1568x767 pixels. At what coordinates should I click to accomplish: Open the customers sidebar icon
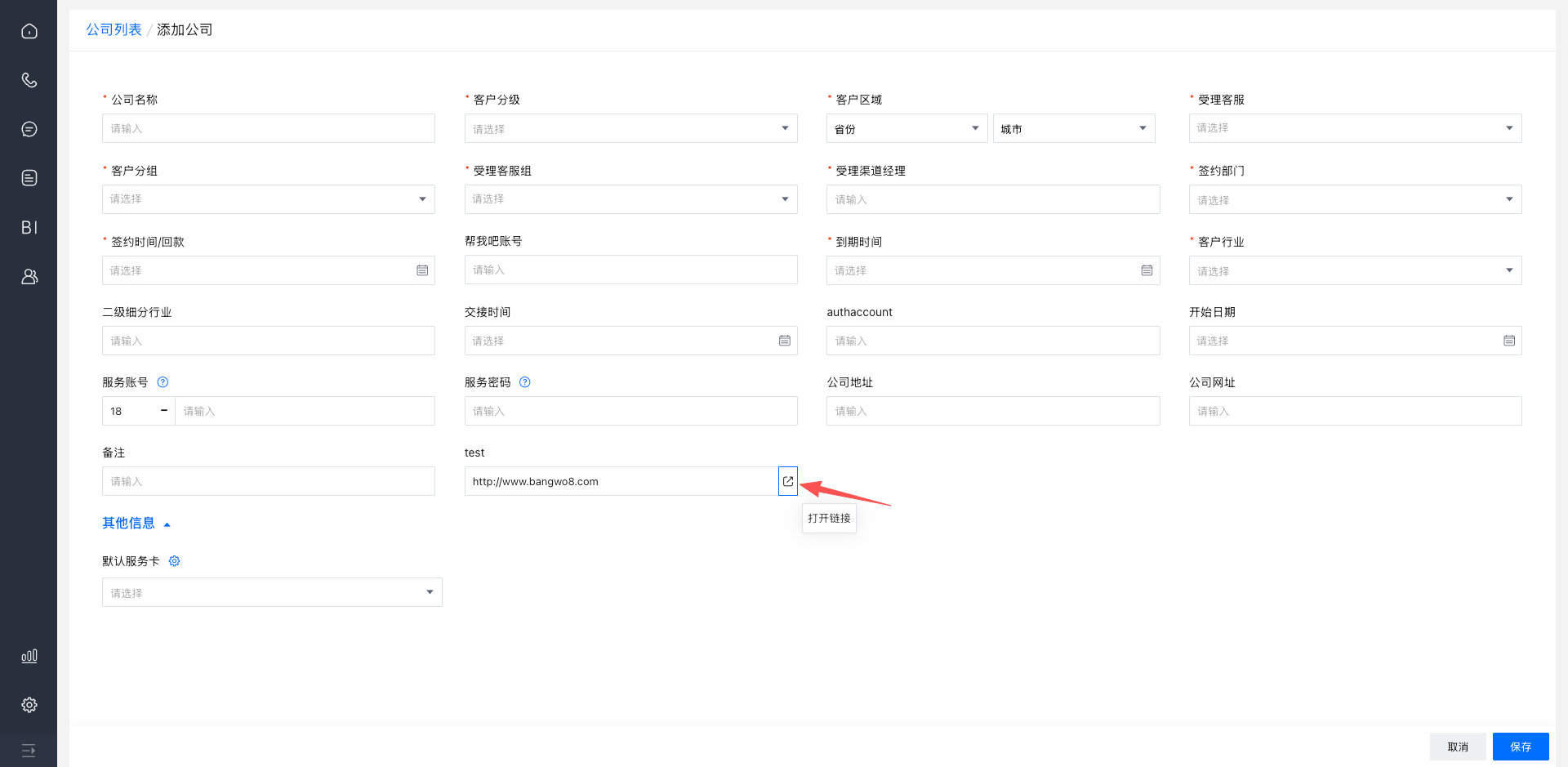click(29, 277)
